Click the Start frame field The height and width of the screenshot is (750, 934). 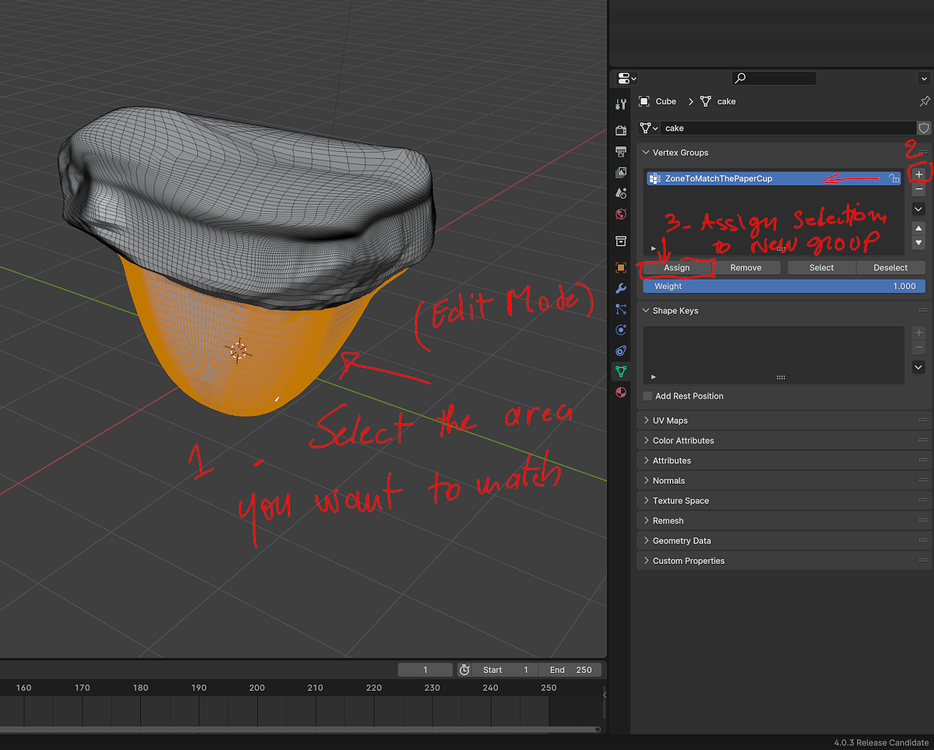505,670
